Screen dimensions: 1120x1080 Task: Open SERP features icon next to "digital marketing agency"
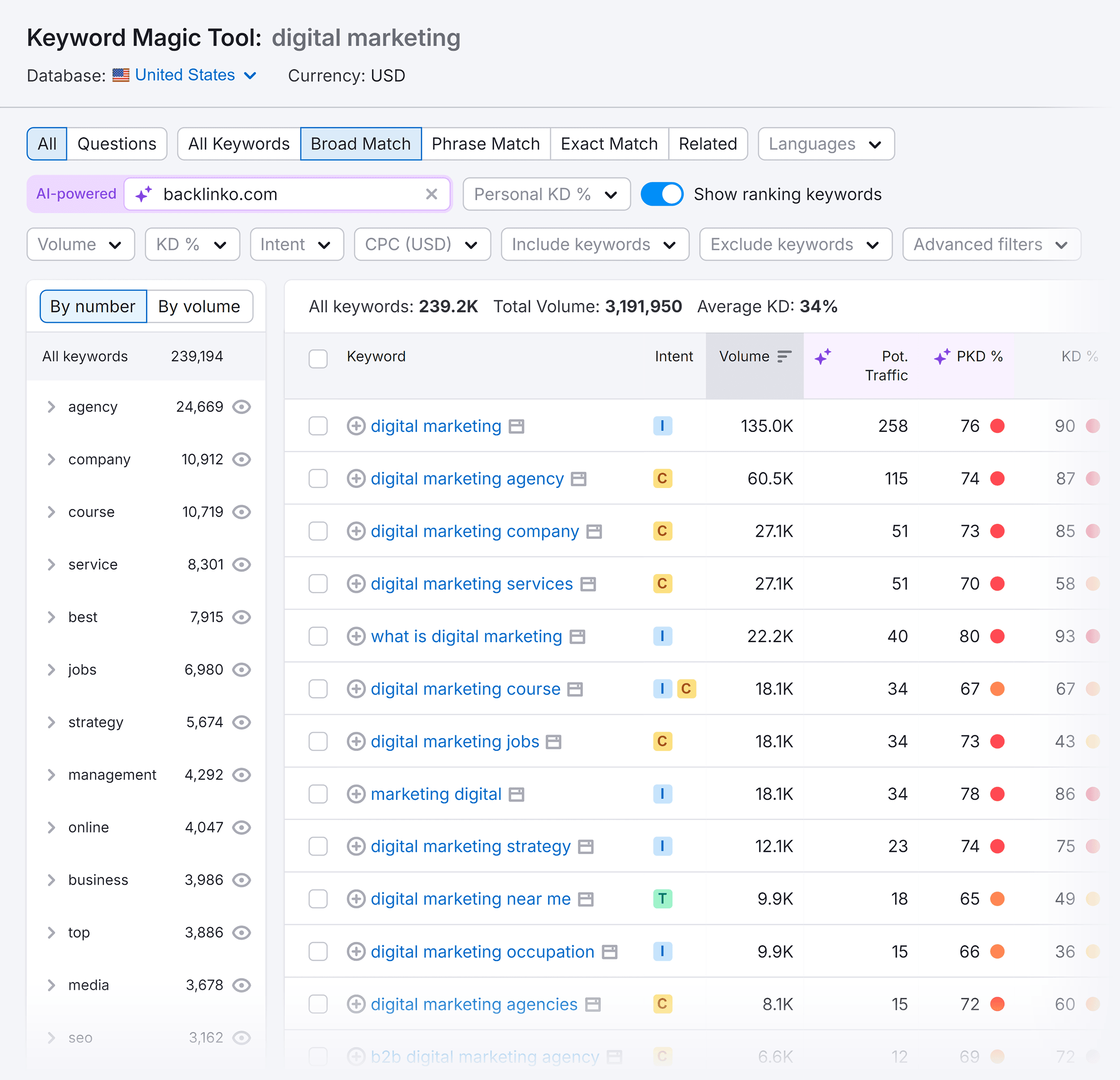point(579,479)
